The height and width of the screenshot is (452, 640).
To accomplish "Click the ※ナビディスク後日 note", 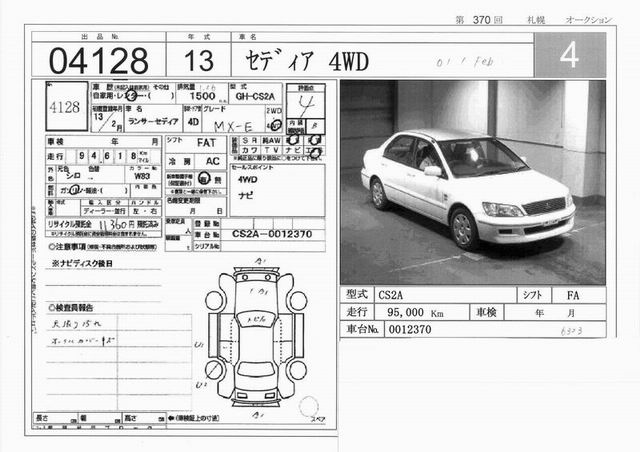I will (82, 263).
